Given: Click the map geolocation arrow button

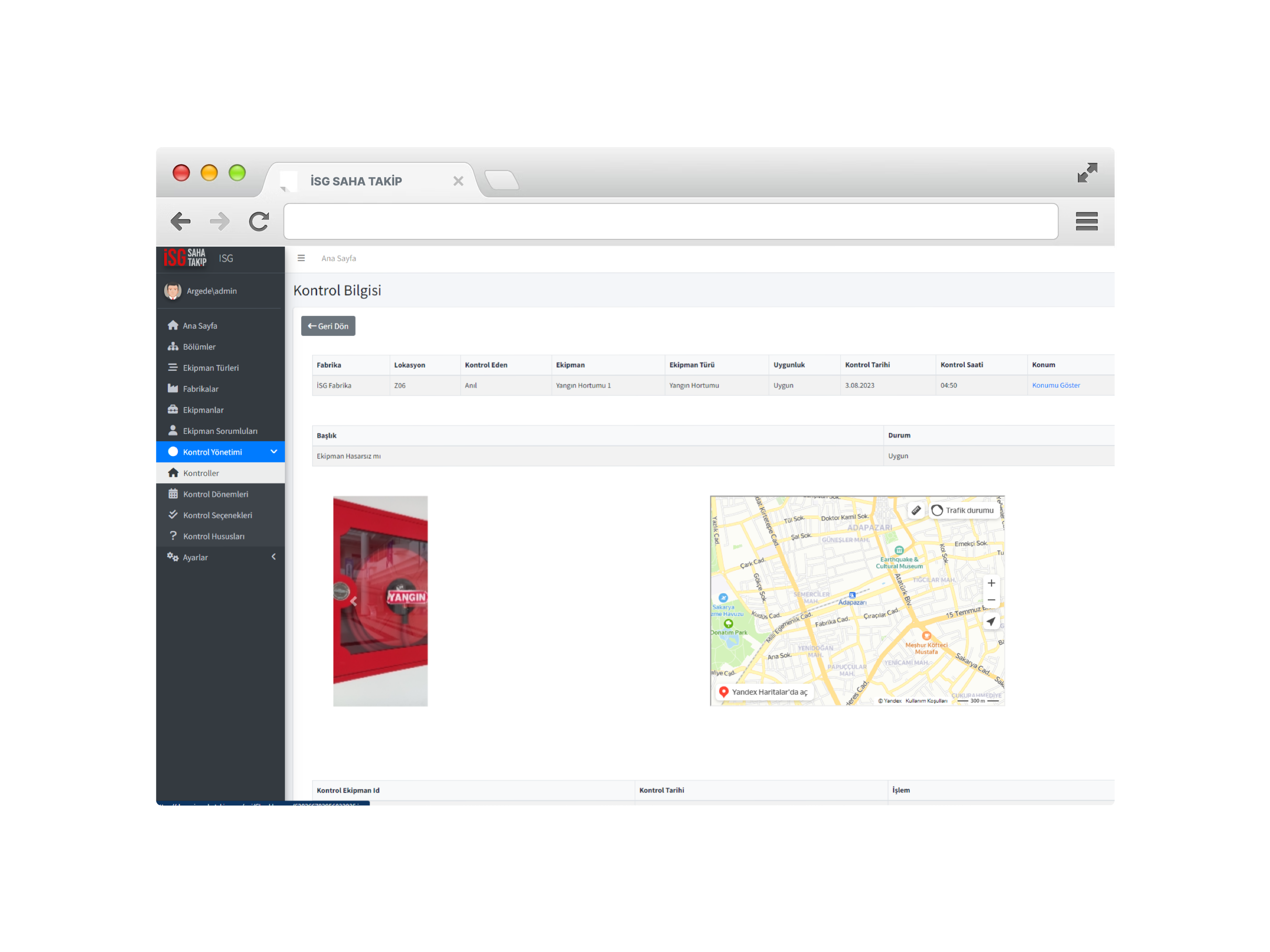Looking at the screenshot, I should (991, 622).
